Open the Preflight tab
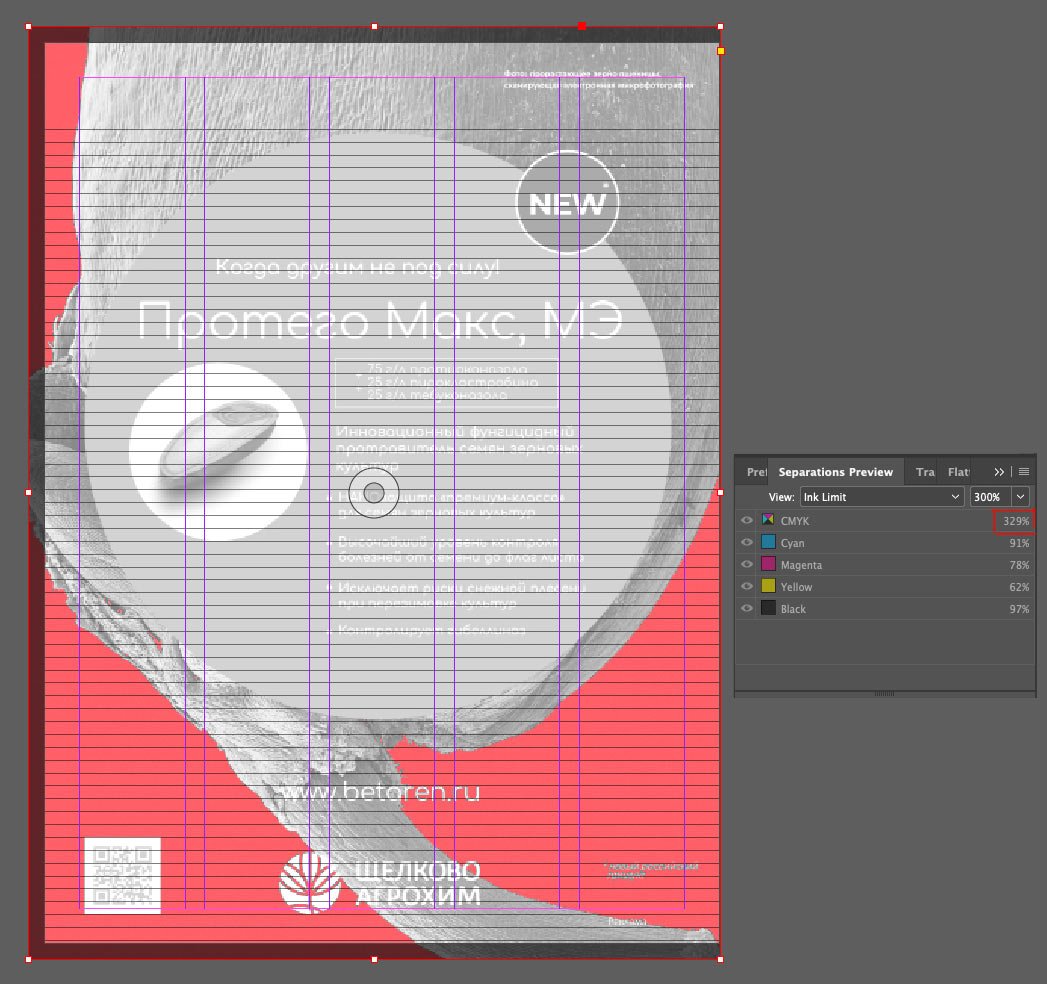Image resolution: width=1047 pixels, height=984 pixels. tap(756, 472)
